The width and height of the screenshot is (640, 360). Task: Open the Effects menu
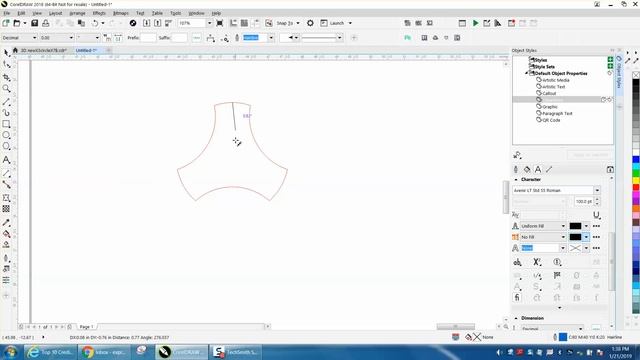99,13
